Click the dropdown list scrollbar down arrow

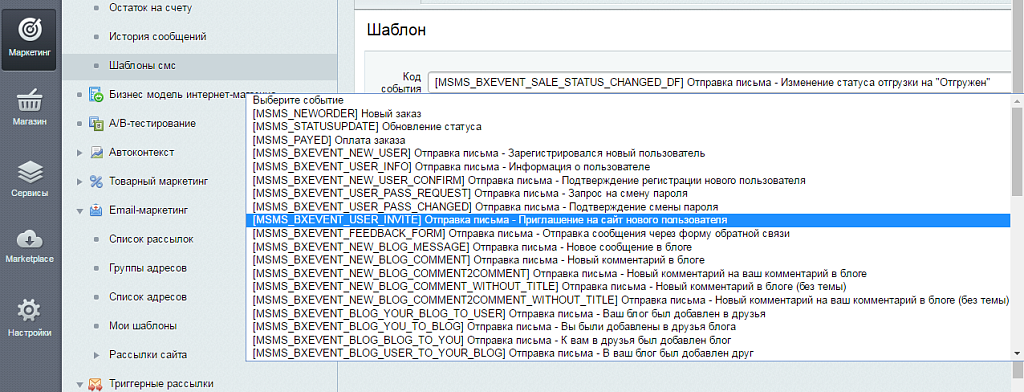[x=1017, y=353]
